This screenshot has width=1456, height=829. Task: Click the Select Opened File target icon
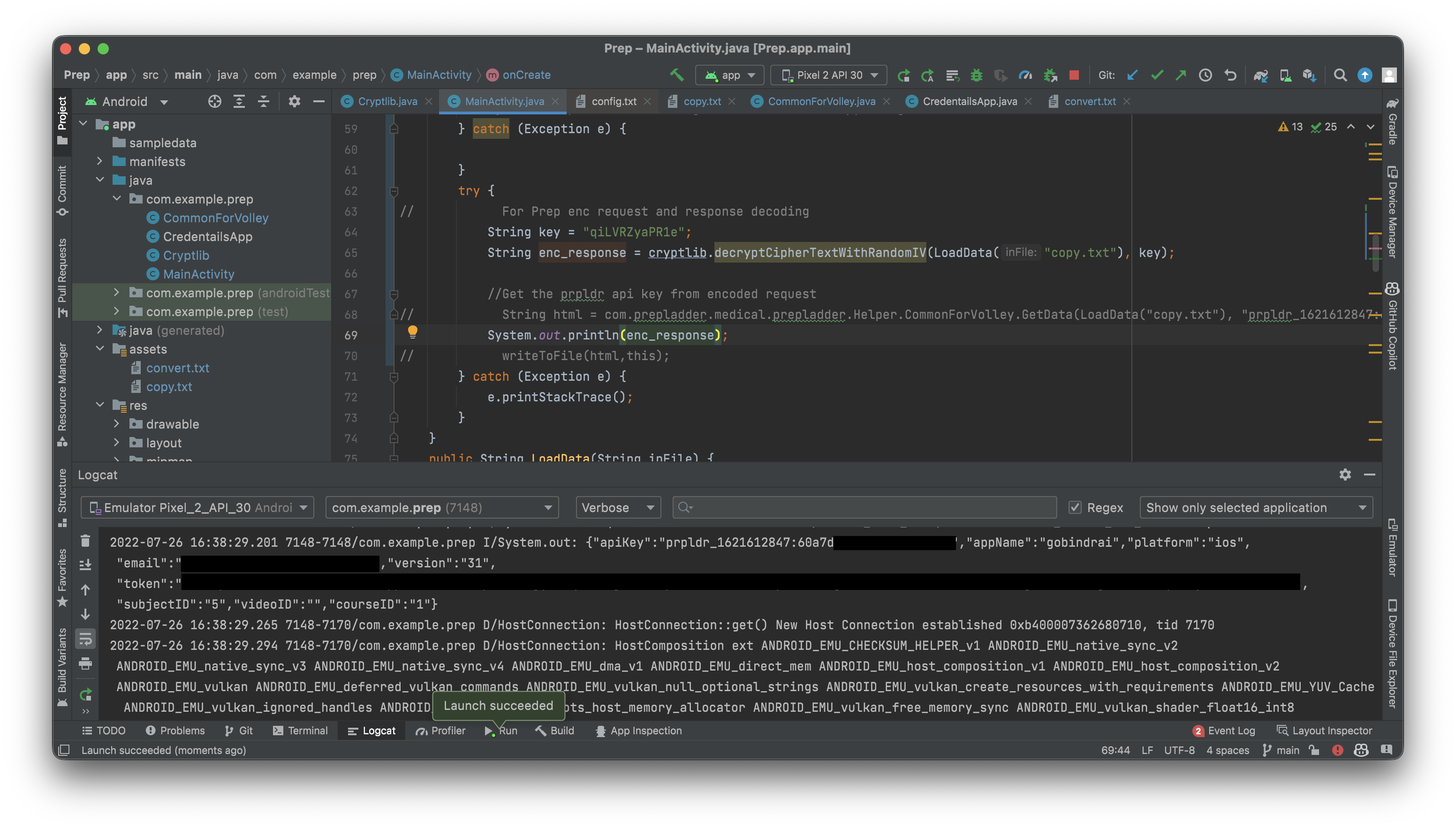214,101
